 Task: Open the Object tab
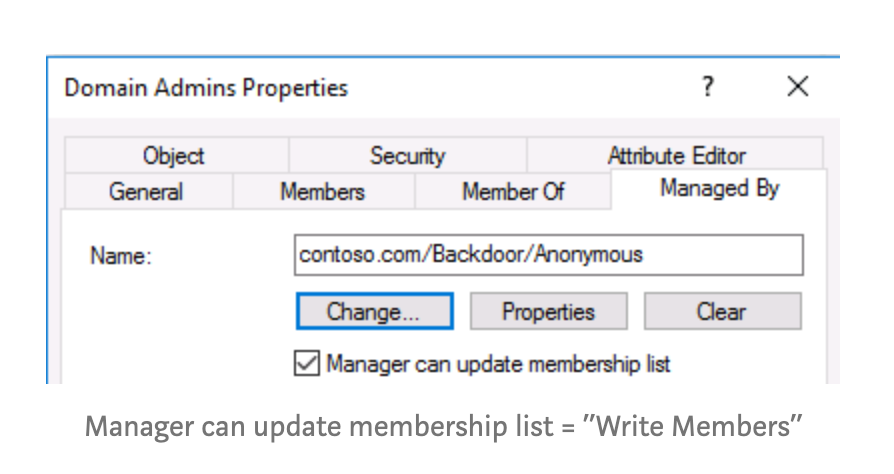tap(173, 156)
